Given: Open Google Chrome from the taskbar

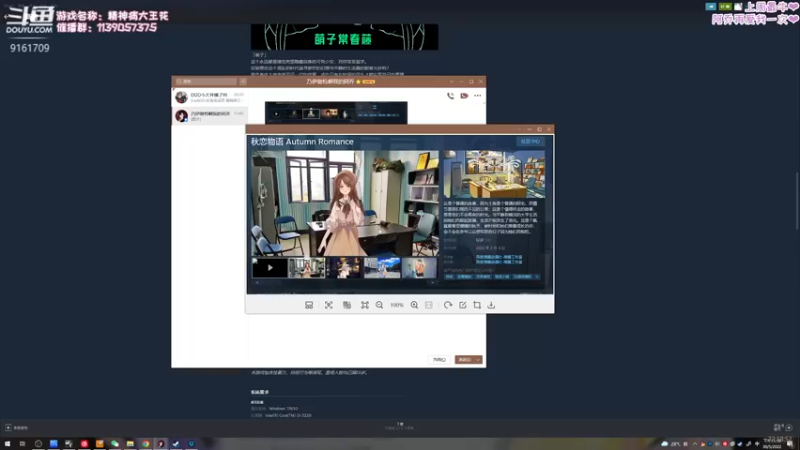Looking at the screenshot, I should pyautogui.click(x=145, y=444).
